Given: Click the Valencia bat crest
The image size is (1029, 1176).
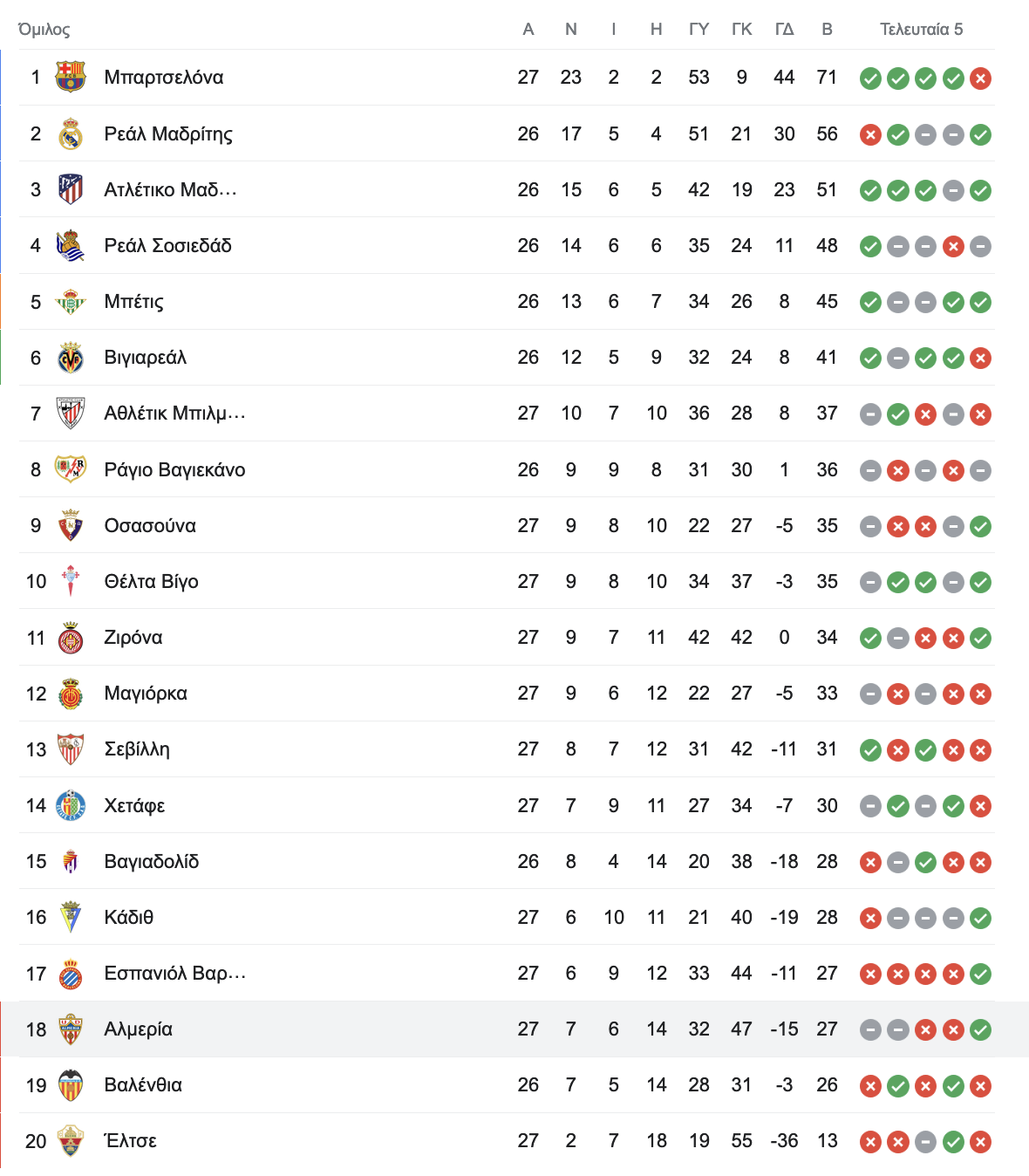Looking at the screenshot, I should point(71,1085).
